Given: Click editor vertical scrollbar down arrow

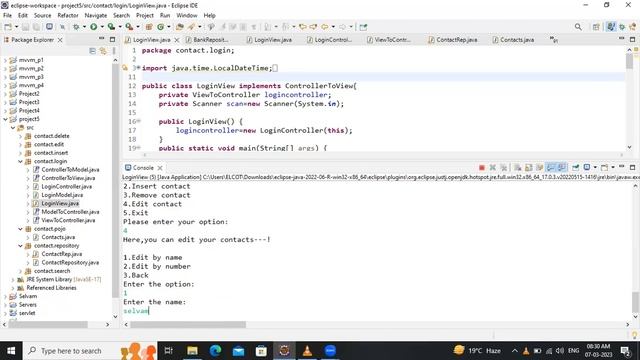Looking at the screenshot, I should click(629, 147).
